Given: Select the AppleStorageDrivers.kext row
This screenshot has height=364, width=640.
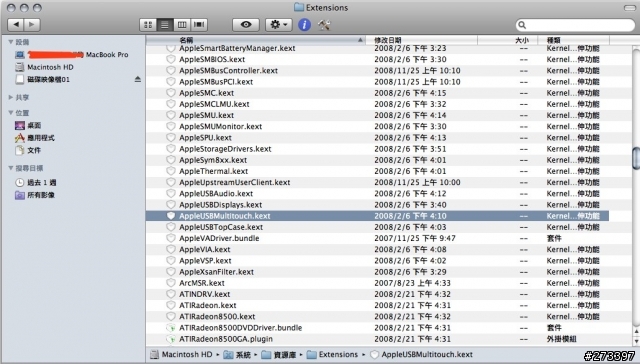Looking at the screenshot, I should pyautogui.click(x=377, y=149).
